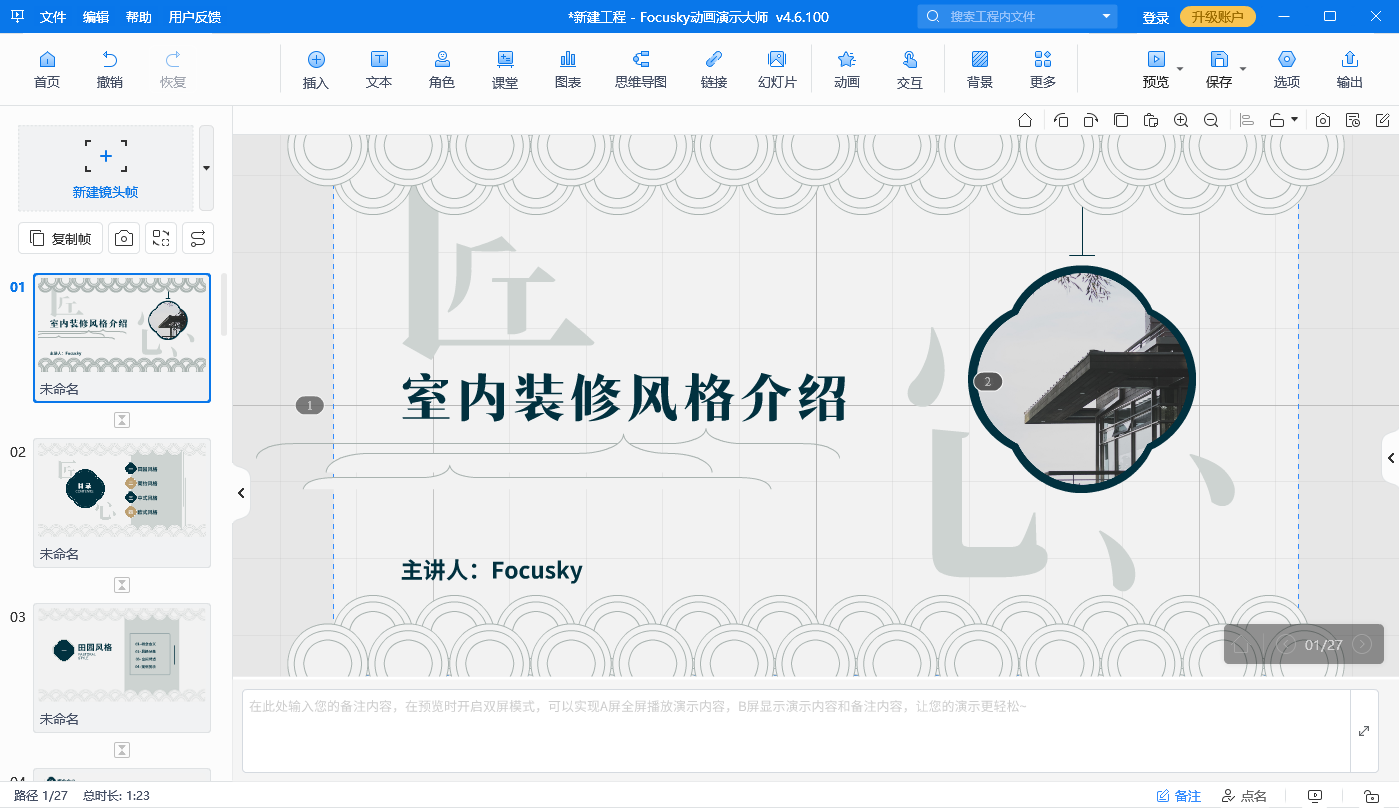This screenshot has width=1399, height=808.
Task: Click the history record icon
Action: pos(1353,120)
